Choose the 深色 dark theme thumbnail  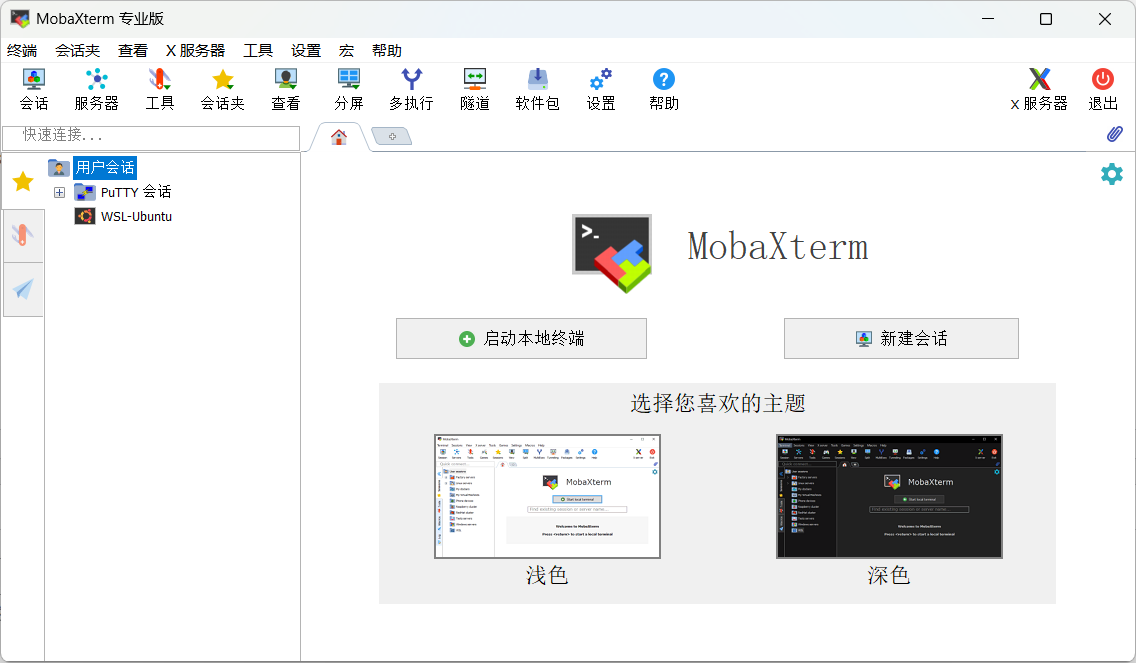point(889,496)
